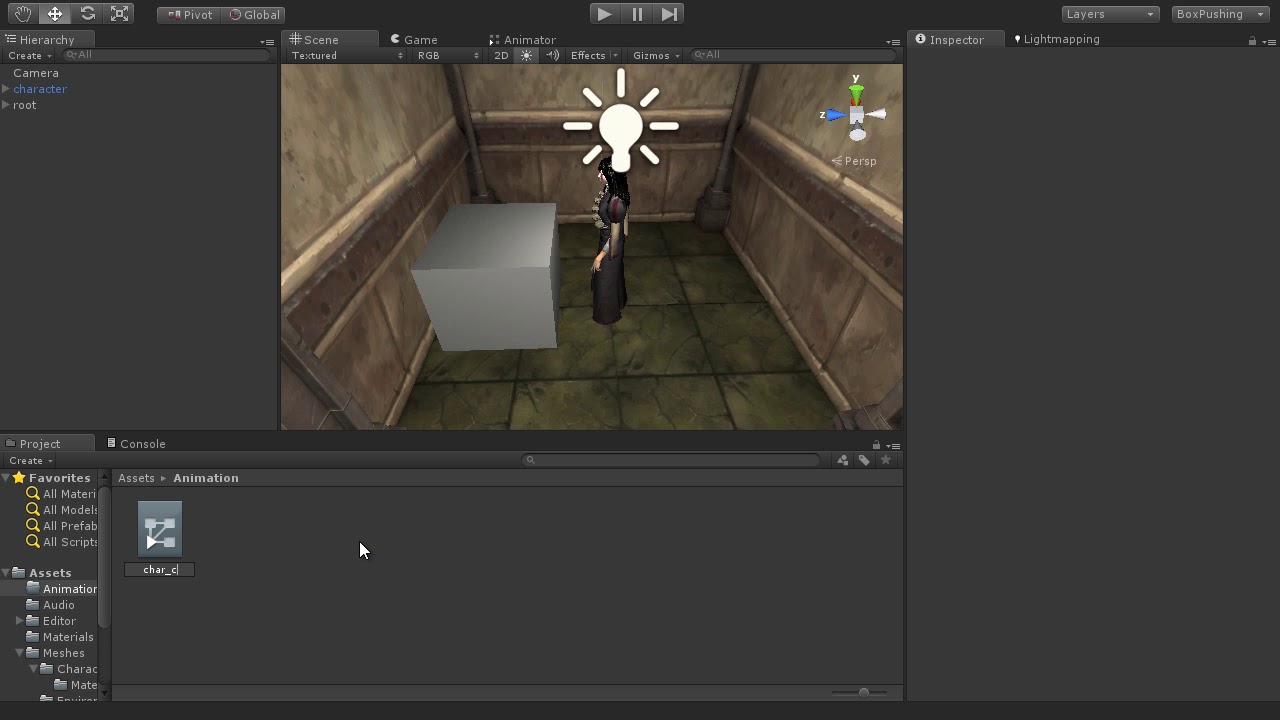Toggle Global handle rotation
The image size is (1280, 720).
[254, 15]
